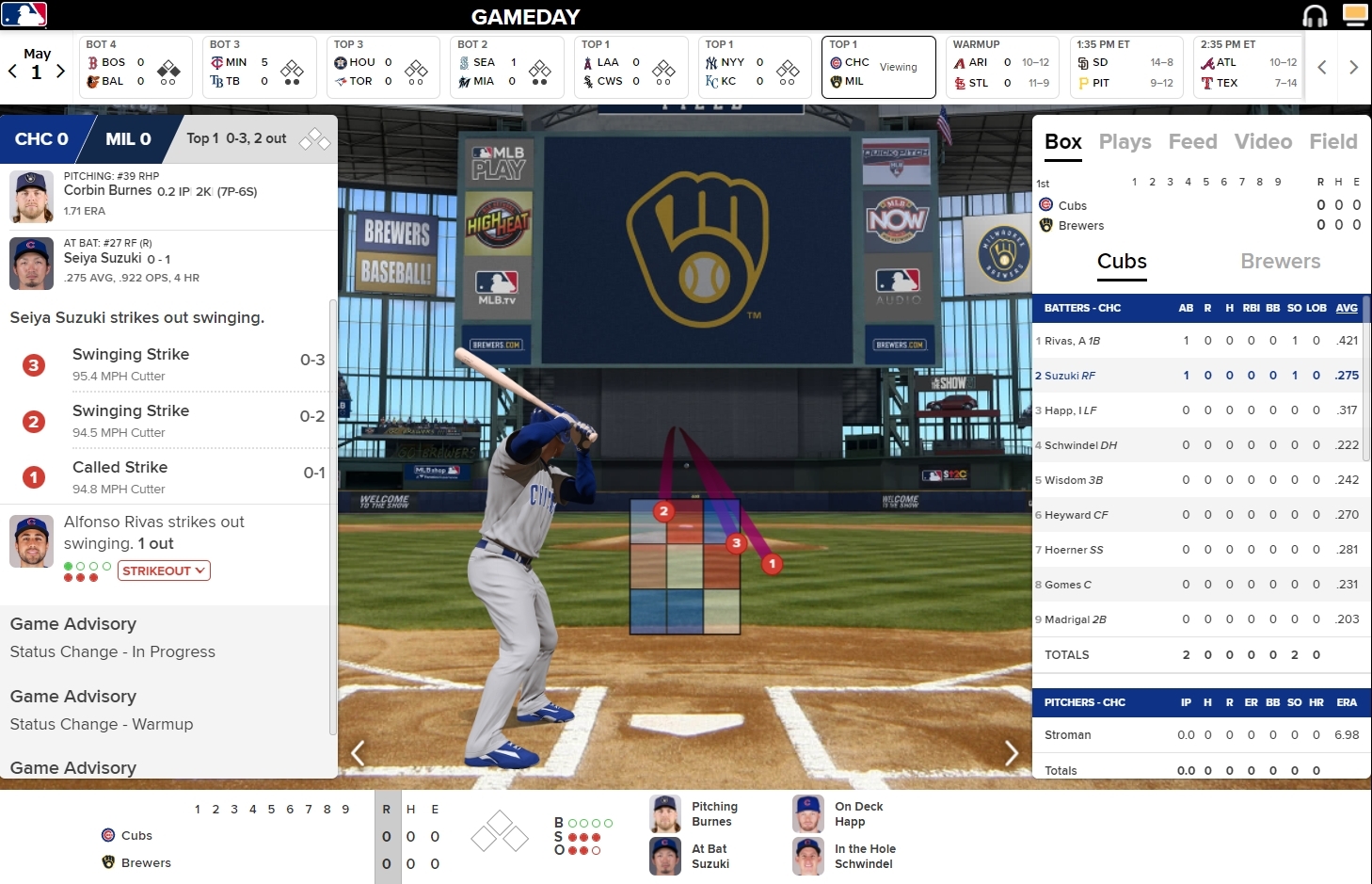Click At Bat Suzuki photo in bottom bar
1372x884 pixels.
coord(665,857)
